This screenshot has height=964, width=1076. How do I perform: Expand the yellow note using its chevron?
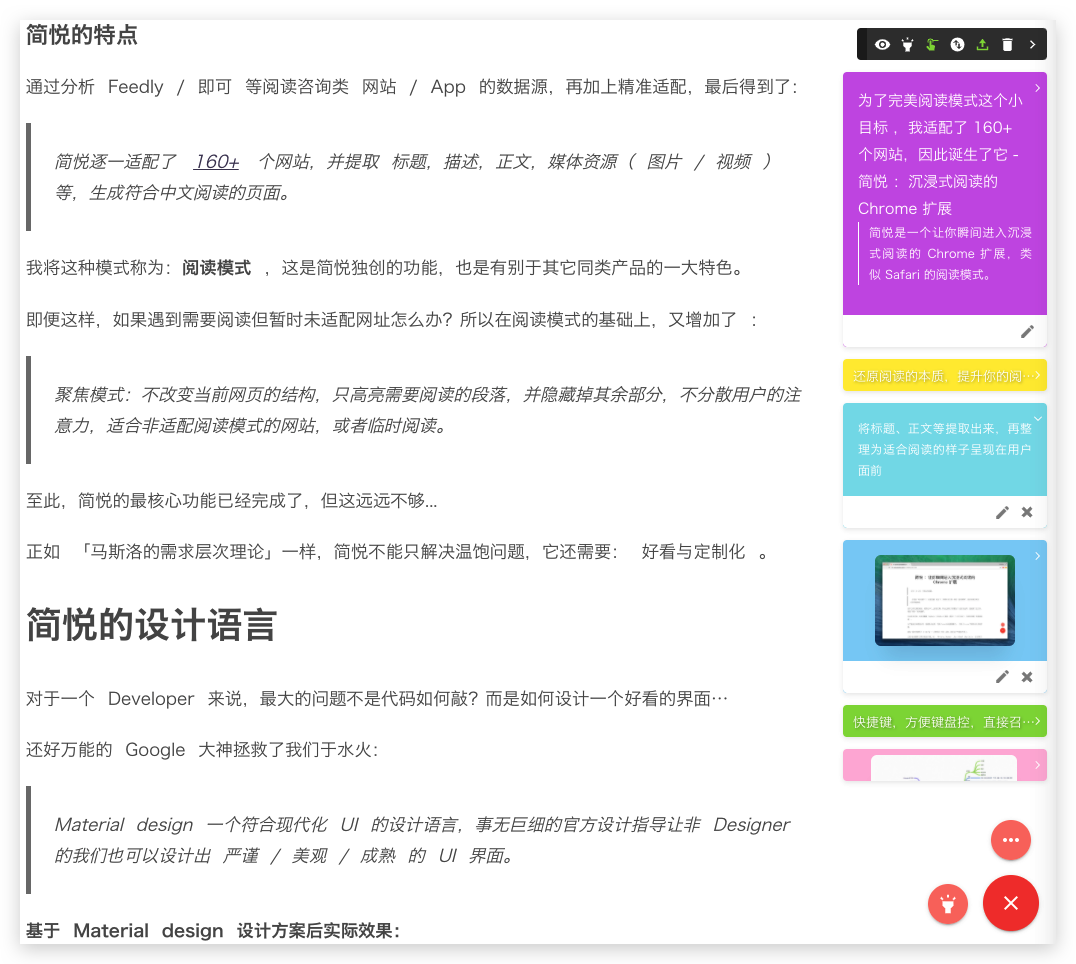(x=1037, y=373)
